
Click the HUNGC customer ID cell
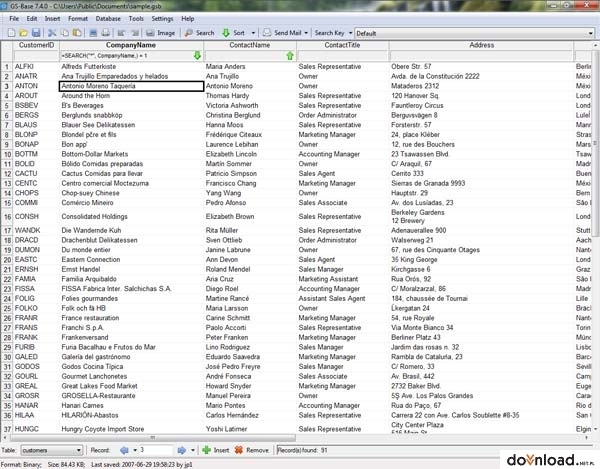coord(36,429)
